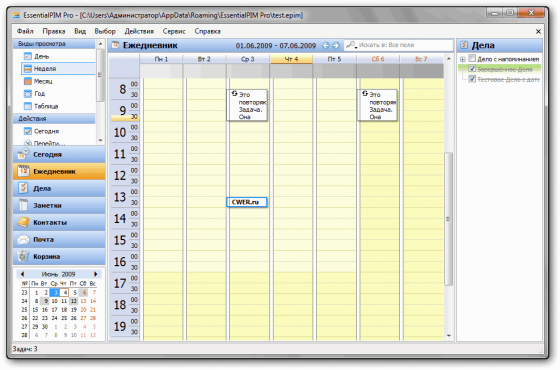This screenshot has width=560, height=370.
Task: Click recurring icon on Saturday task
Action: (x=365, y=94)
